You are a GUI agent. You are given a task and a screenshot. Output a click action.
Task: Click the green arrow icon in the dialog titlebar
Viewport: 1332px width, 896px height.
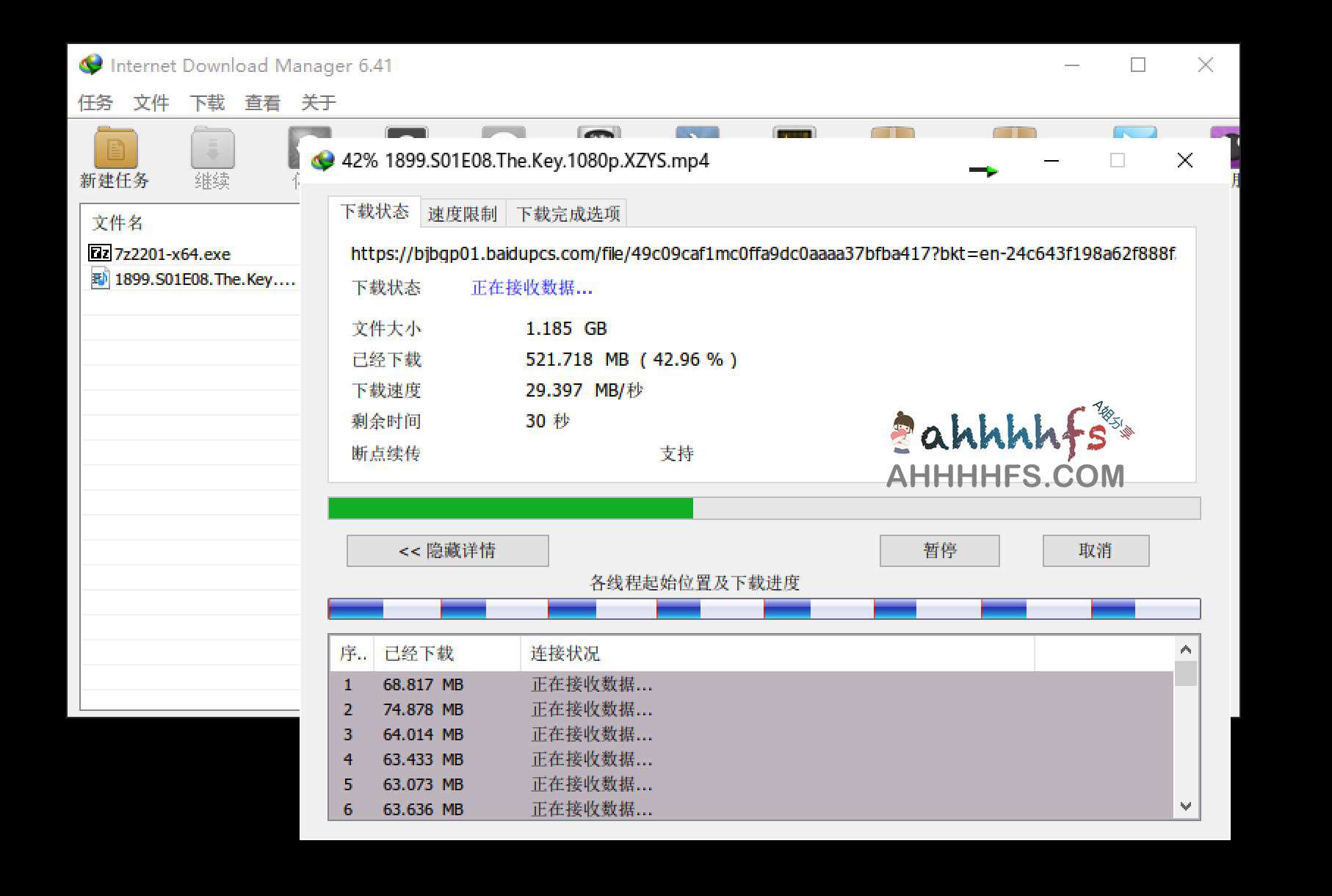pos(985,170)
